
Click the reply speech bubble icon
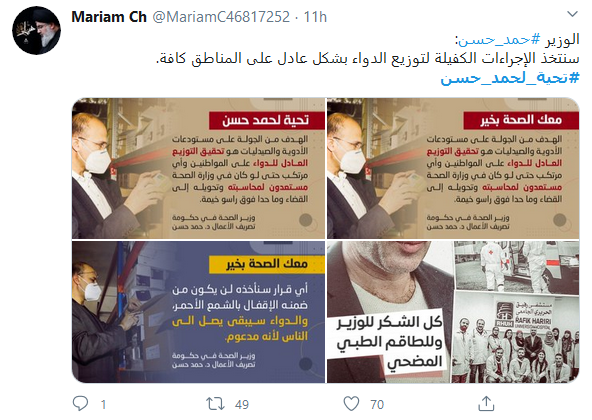tap(80, 404)
